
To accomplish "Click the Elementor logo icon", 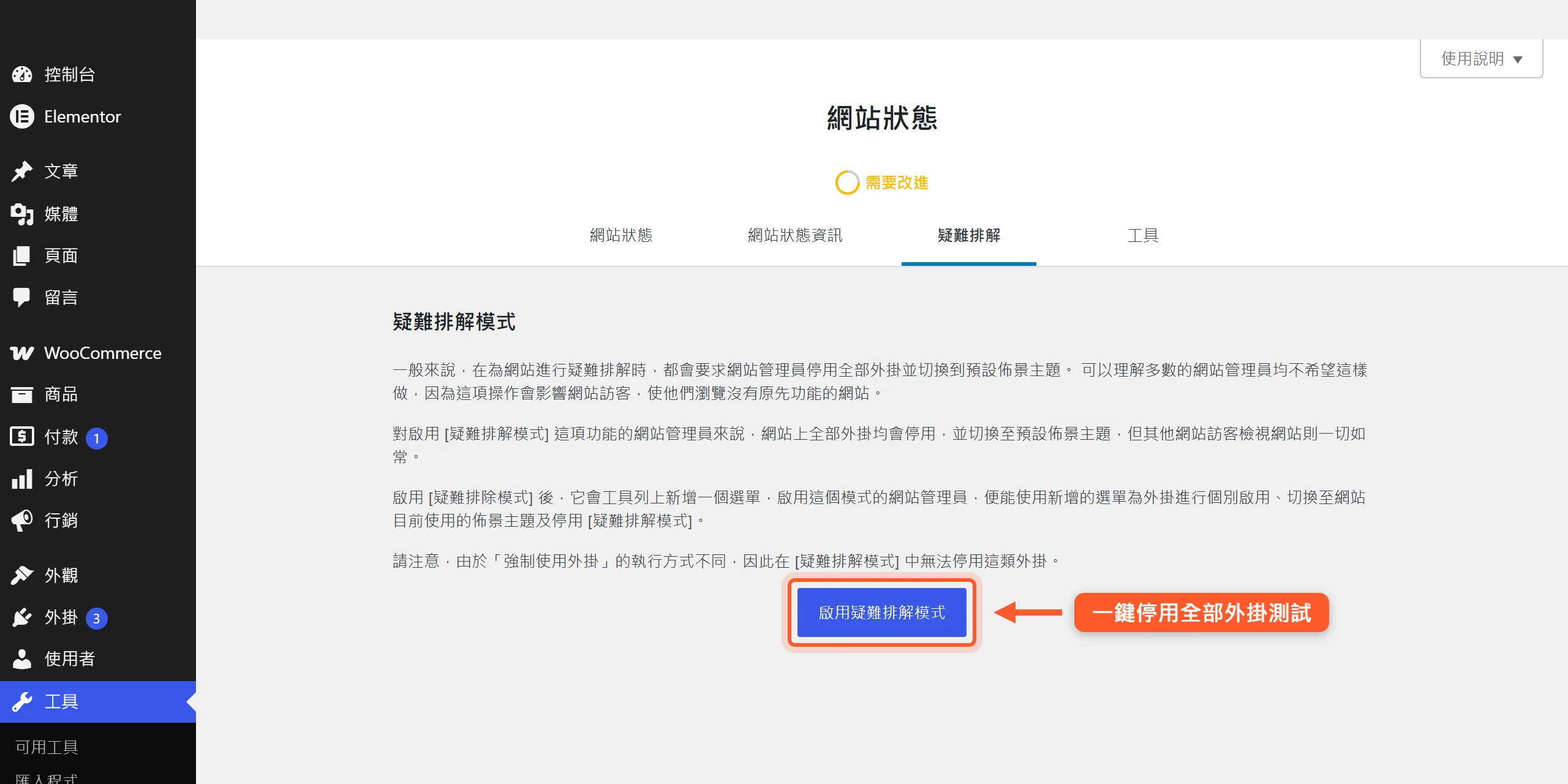I will pos(22,116).
